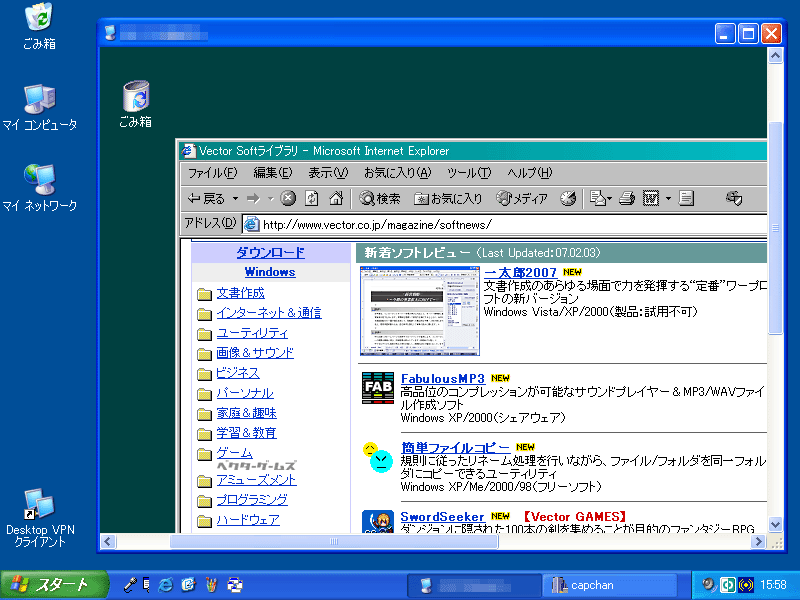Open the インターネット＆通信 category link
800x600 pixels.
click(269, 313)
